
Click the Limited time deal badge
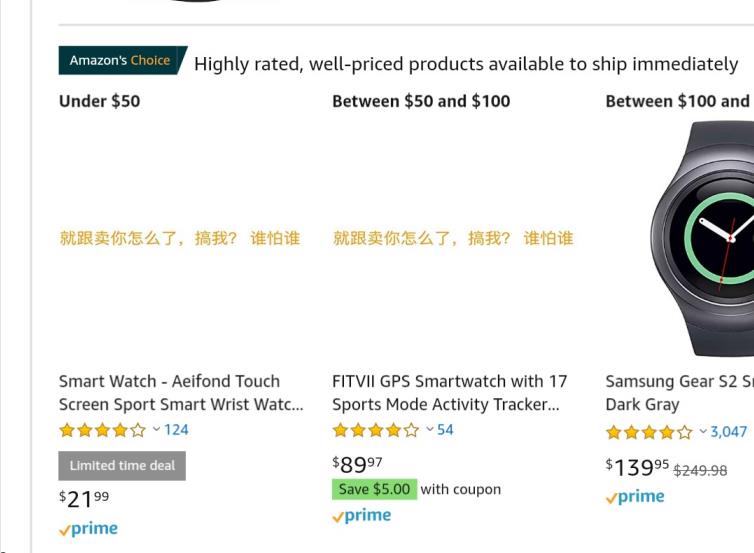122,466
